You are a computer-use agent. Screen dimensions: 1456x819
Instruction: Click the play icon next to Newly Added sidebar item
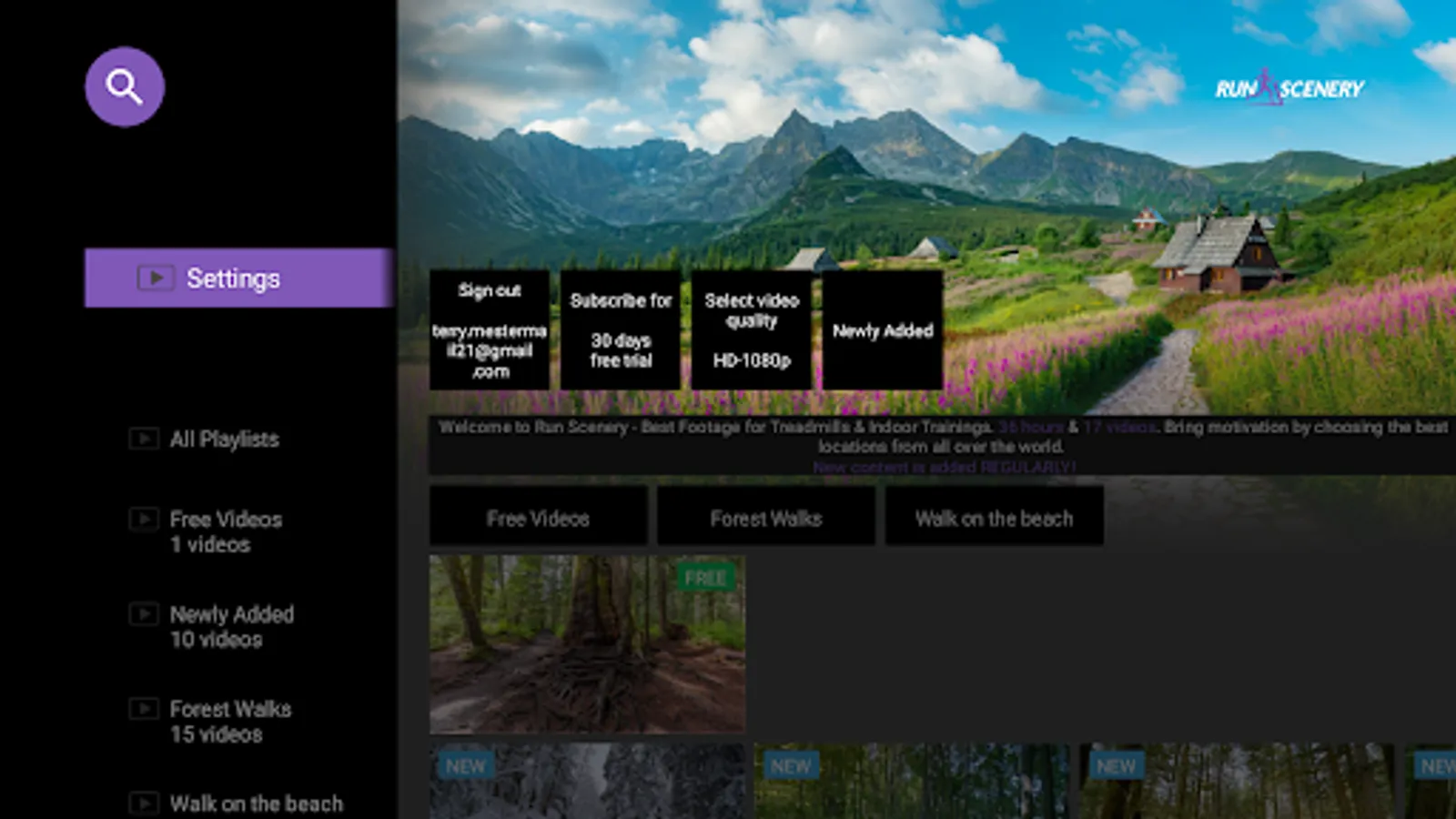tap(144, 614)
